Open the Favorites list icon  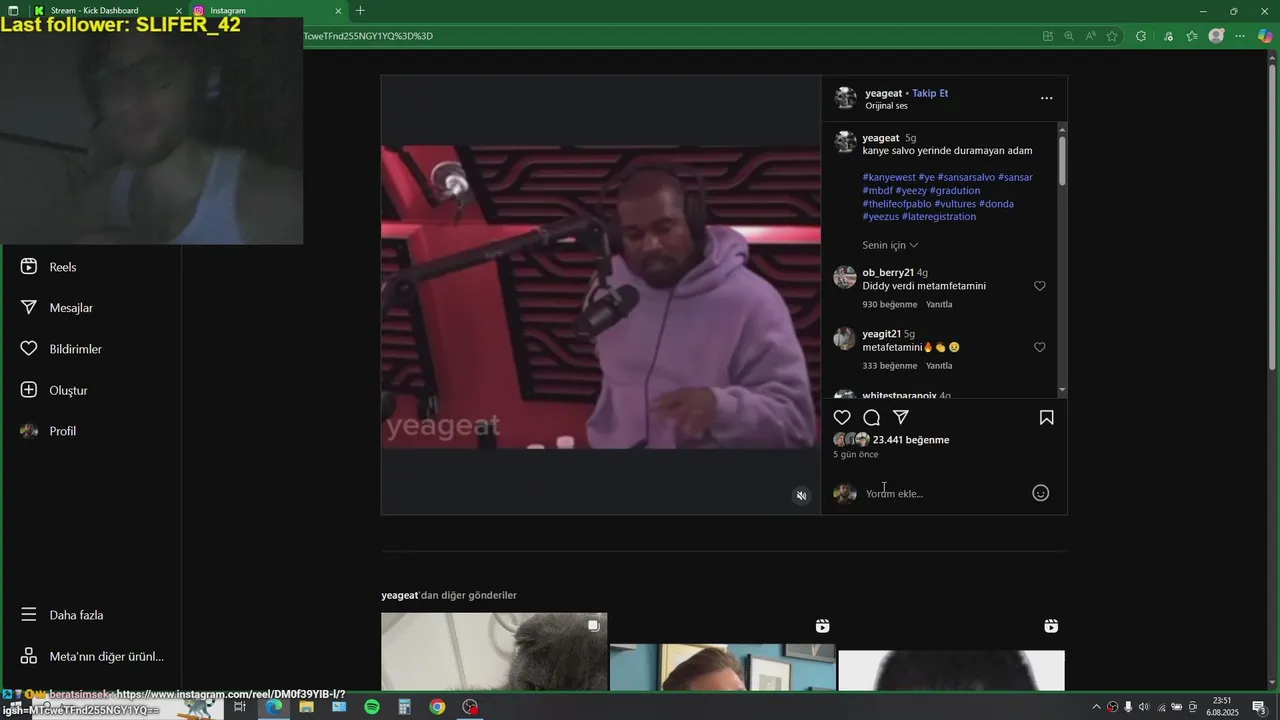point(1192,36)
